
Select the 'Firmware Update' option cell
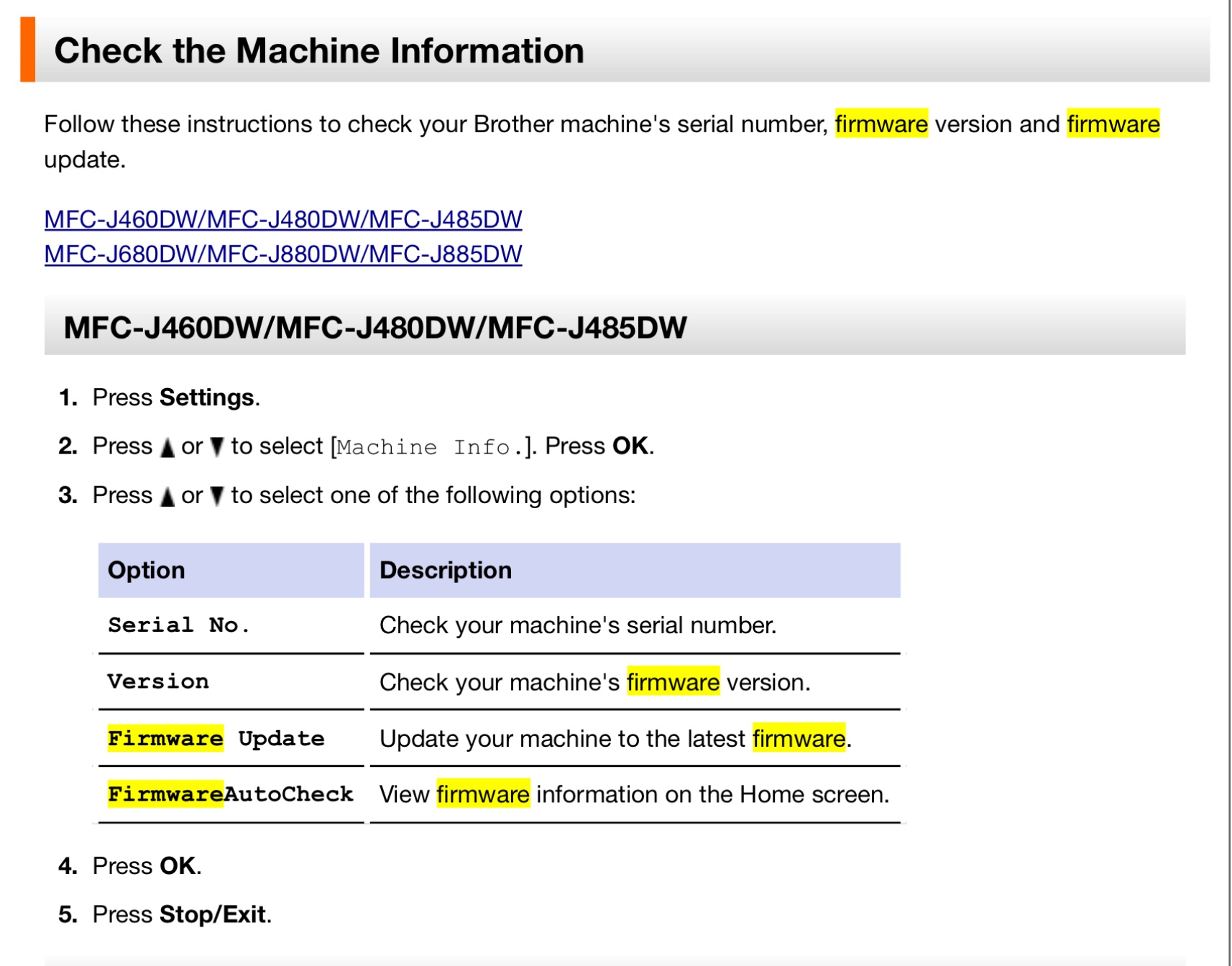(231, 738)
